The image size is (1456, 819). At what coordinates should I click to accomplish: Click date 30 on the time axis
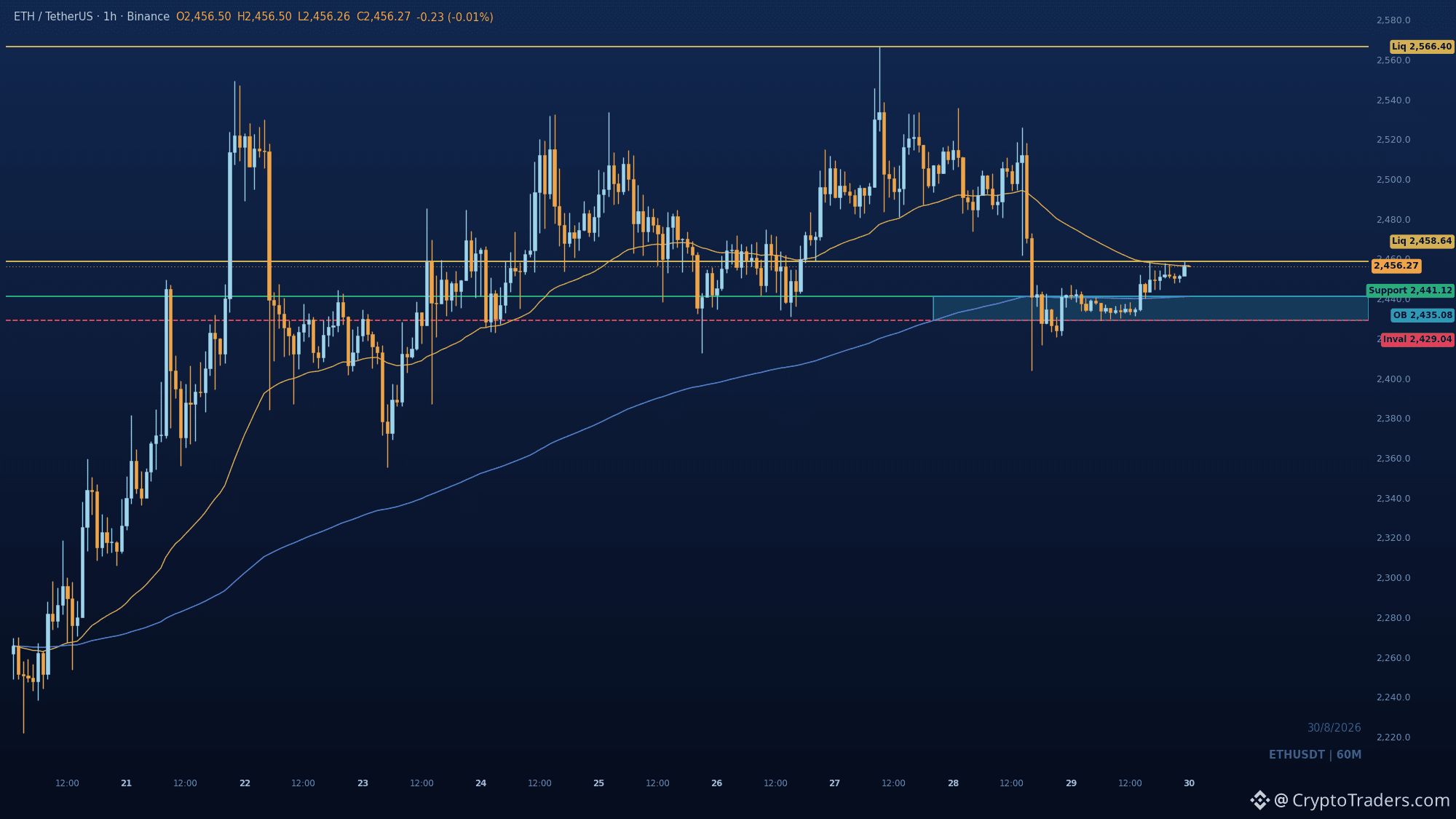pos(1189,783)
